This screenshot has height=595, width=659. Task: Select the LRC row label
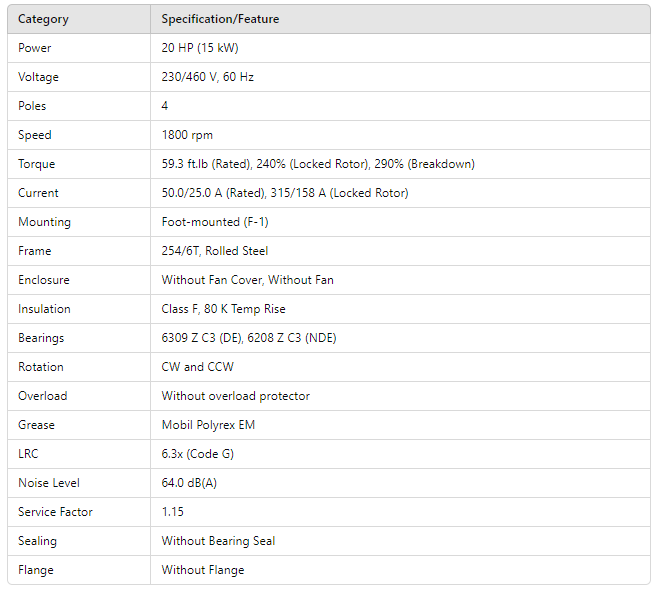coord(30,454)
